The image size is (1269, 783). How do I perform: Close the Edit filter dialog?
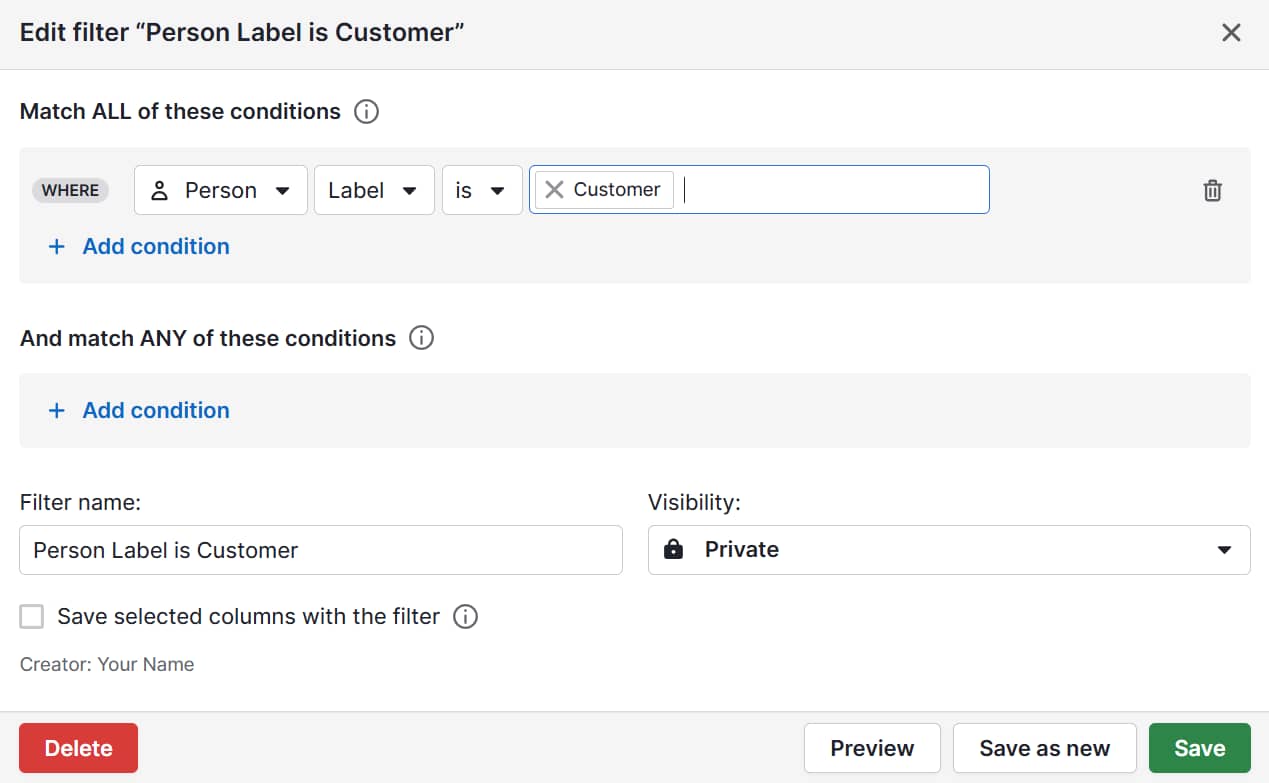[x=1231, y=32]
